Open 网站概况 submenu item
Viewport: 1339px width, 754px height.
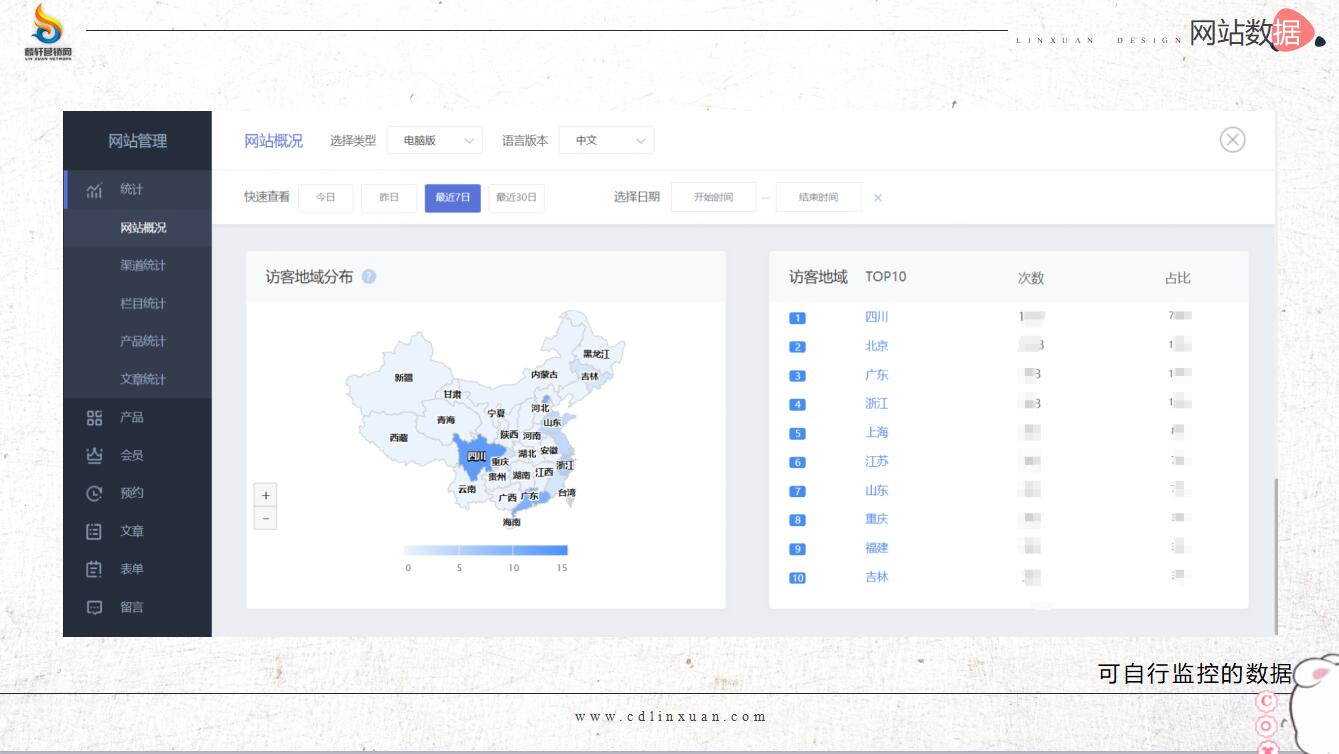(137, 228)
